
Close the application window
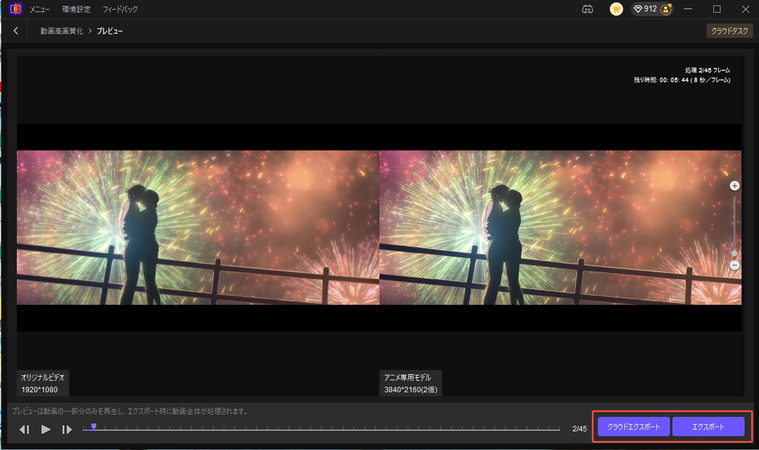click(745, 9)
